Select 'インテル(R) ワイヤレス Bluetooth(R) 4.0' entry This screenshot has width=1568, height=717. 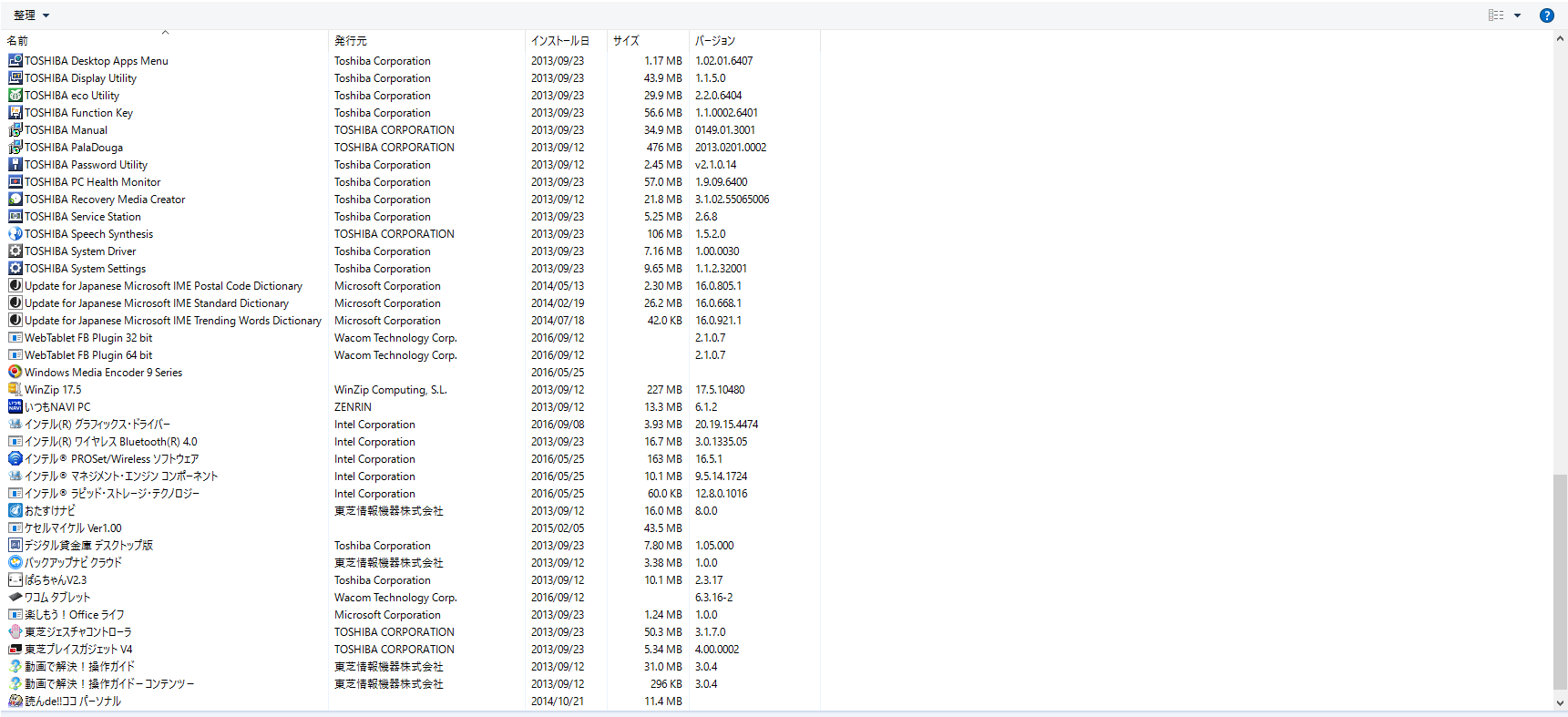[111, 442]
